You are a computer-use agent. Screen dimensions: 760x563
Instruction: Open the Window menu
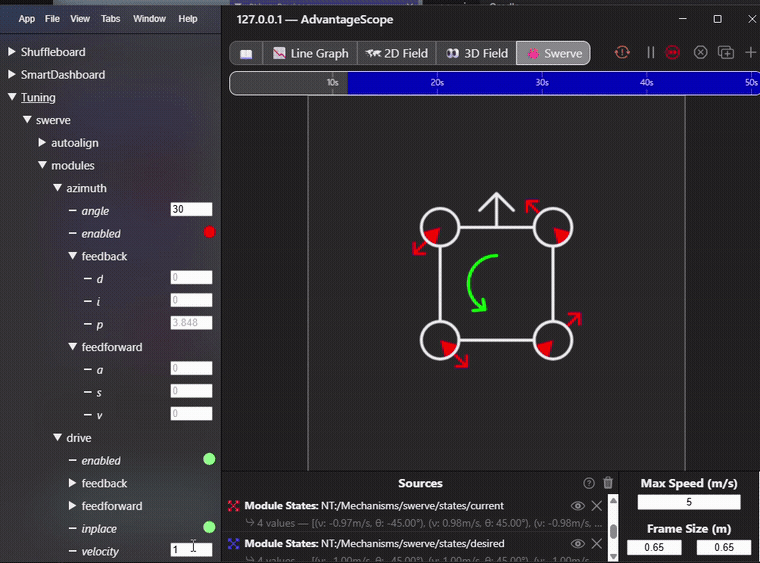pyautogui.click(x=149, y=19)
